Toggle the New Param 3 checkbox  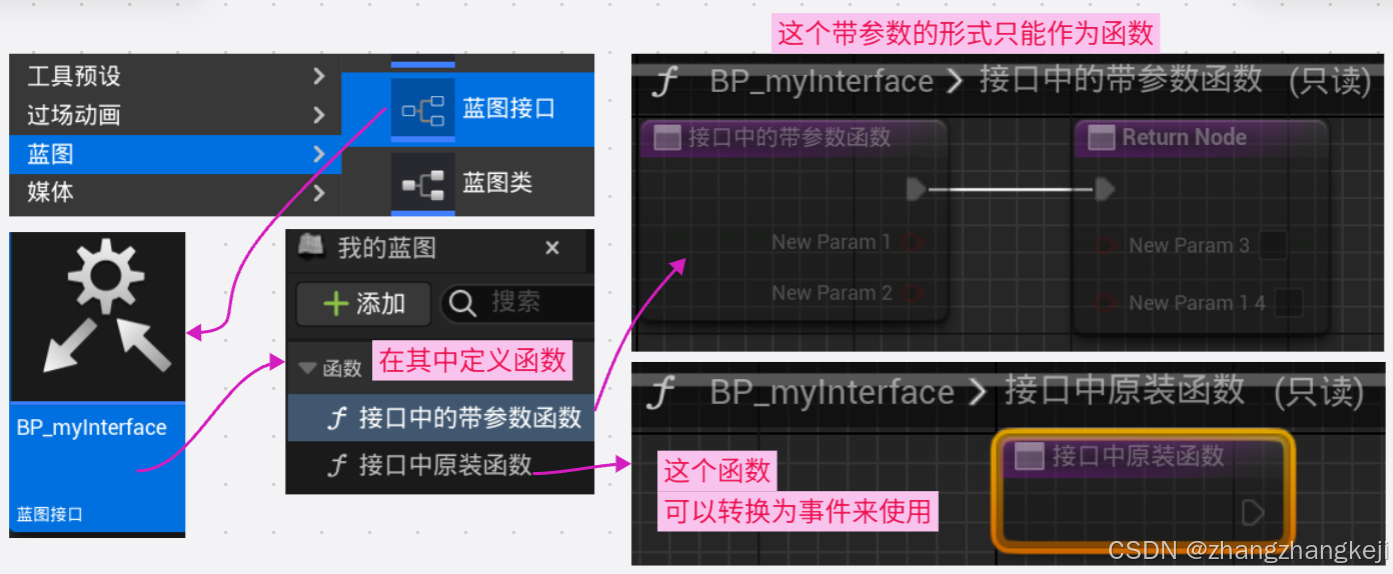coord(1272,245)
